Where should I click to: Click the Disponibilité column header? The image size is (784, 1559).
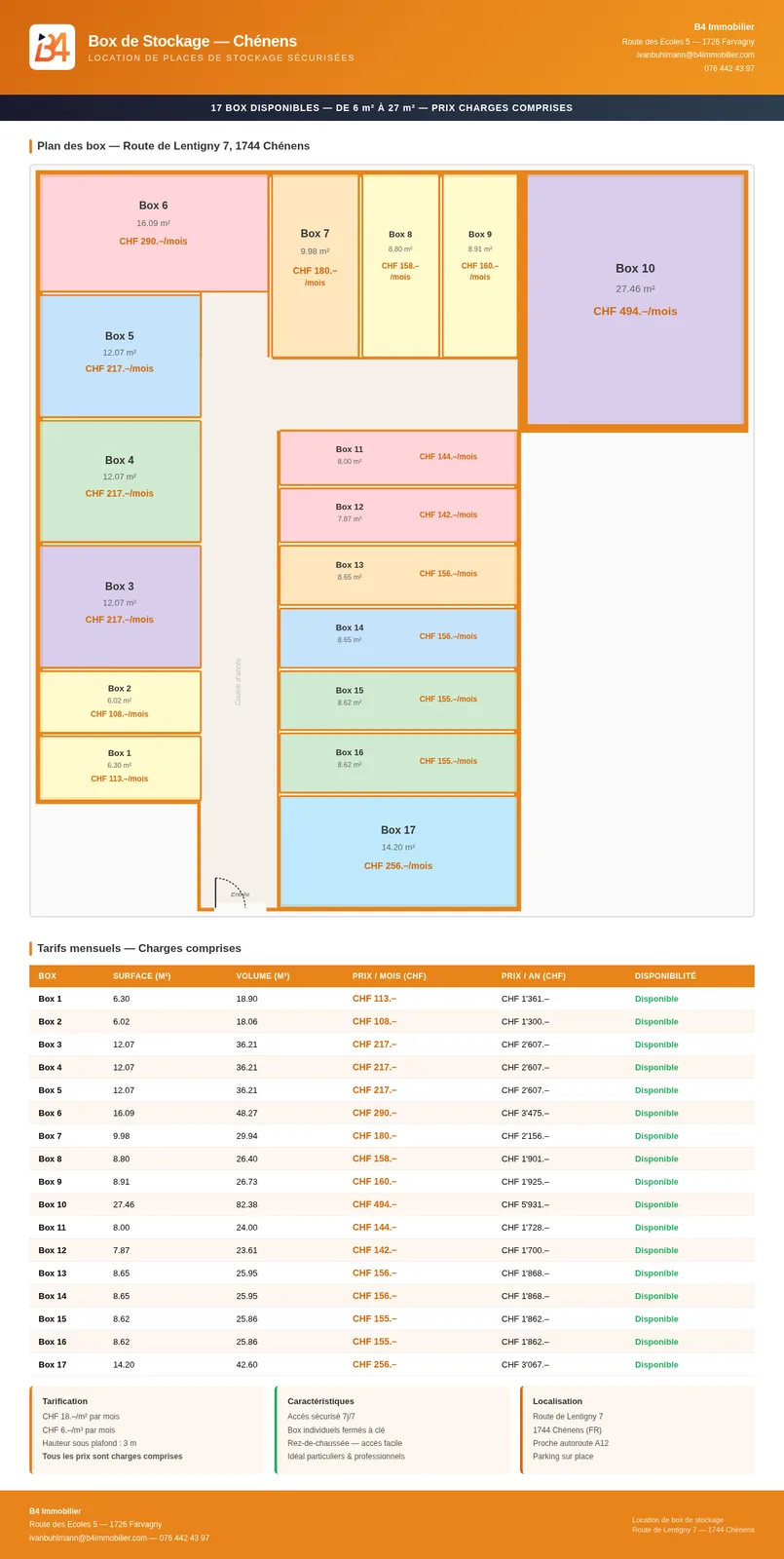tap(665, 975)
